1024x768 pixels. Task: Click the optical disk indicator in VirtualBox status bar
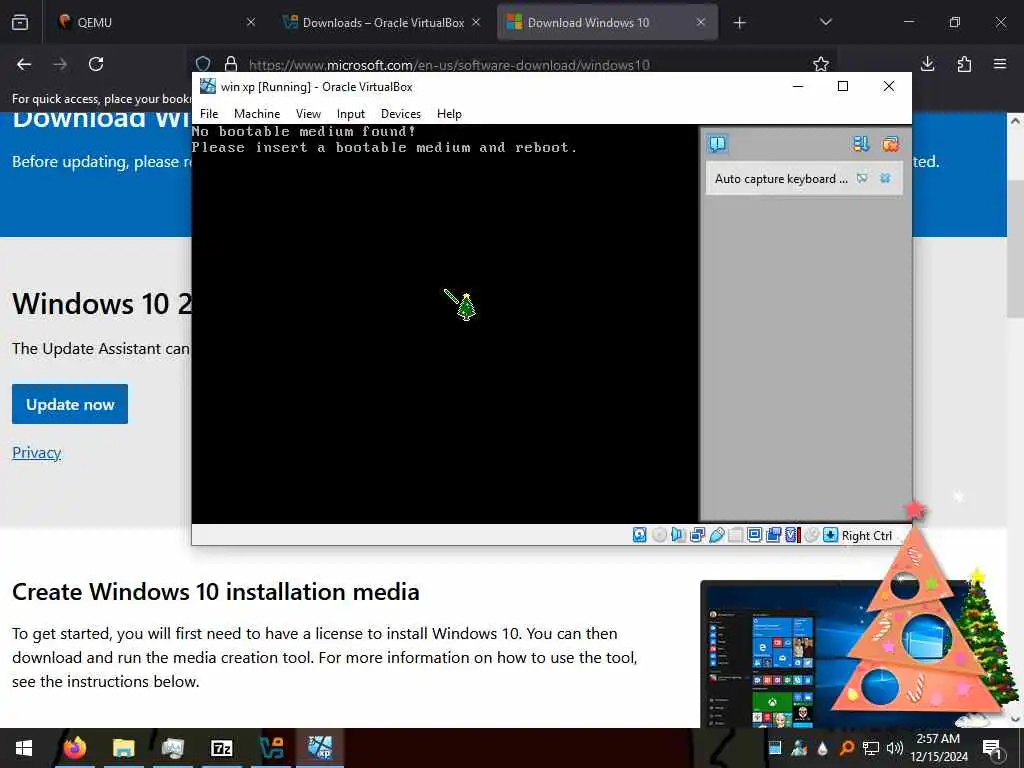tap(660, 536)
